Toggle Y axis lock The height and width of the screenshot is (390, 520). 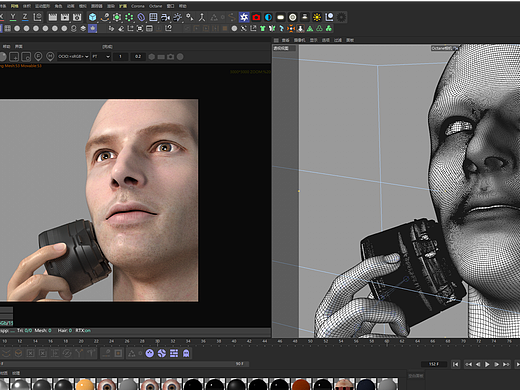click(13, 17)
